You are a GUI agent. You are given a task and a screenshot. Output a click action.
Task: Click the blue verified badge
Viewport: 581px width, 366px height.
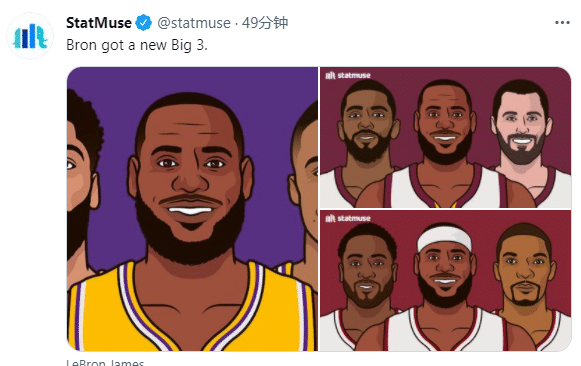tap(143, 23)
